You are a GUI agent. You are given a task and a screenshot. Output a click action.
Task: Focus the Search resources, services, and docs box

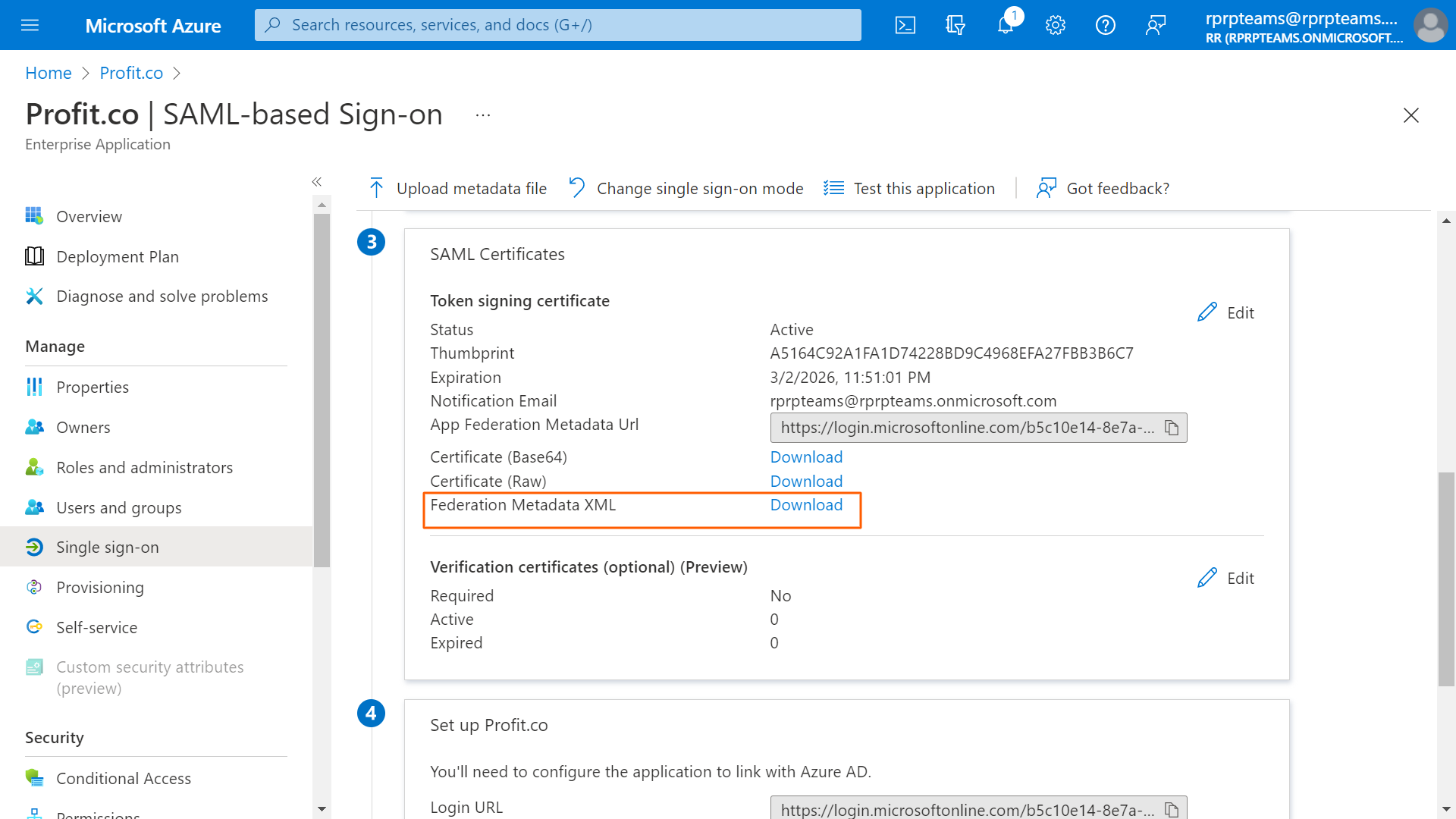point(558,25)
